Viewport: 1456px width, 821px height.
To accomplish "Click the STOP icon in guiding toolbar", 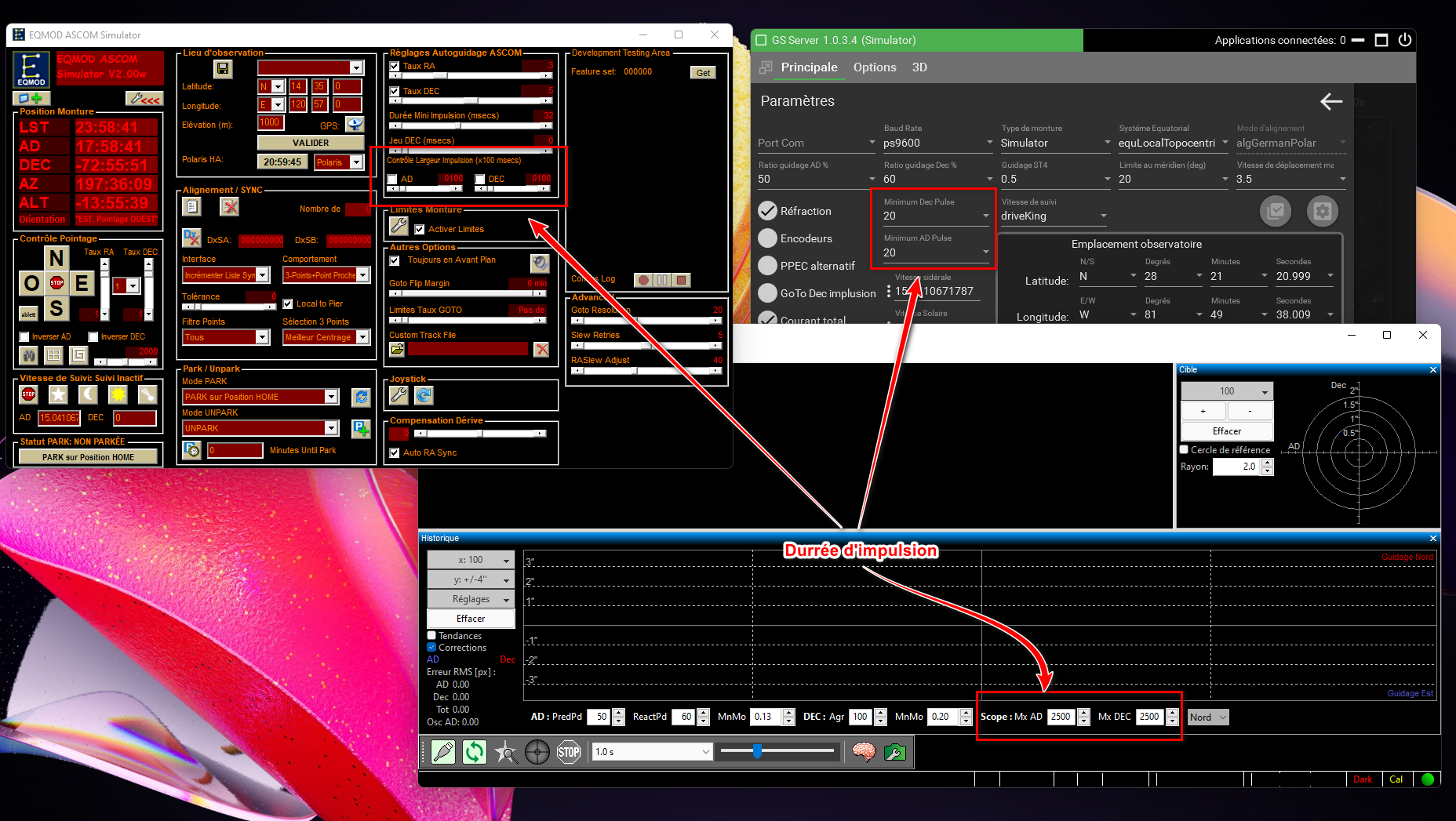I will click(x=569, y=753).
